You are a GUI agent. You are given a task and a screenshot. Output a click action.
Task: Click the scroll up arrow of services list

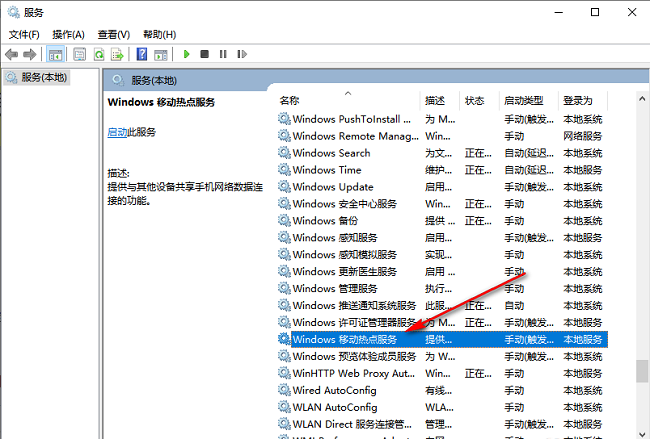point(642,99)
